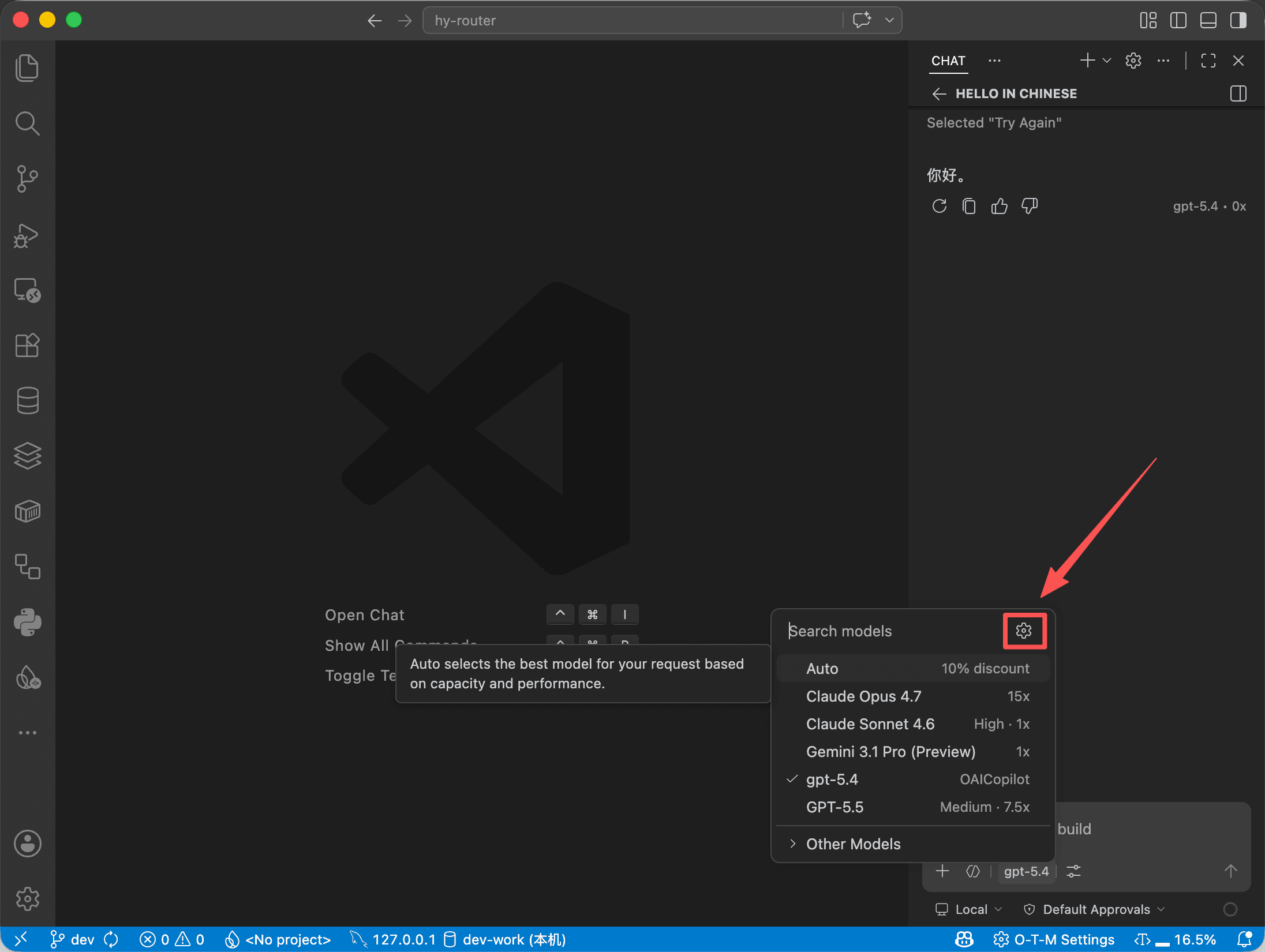Expand Other Models section
The height and width of the screenshot is (952, 1265).
[913, 844]
